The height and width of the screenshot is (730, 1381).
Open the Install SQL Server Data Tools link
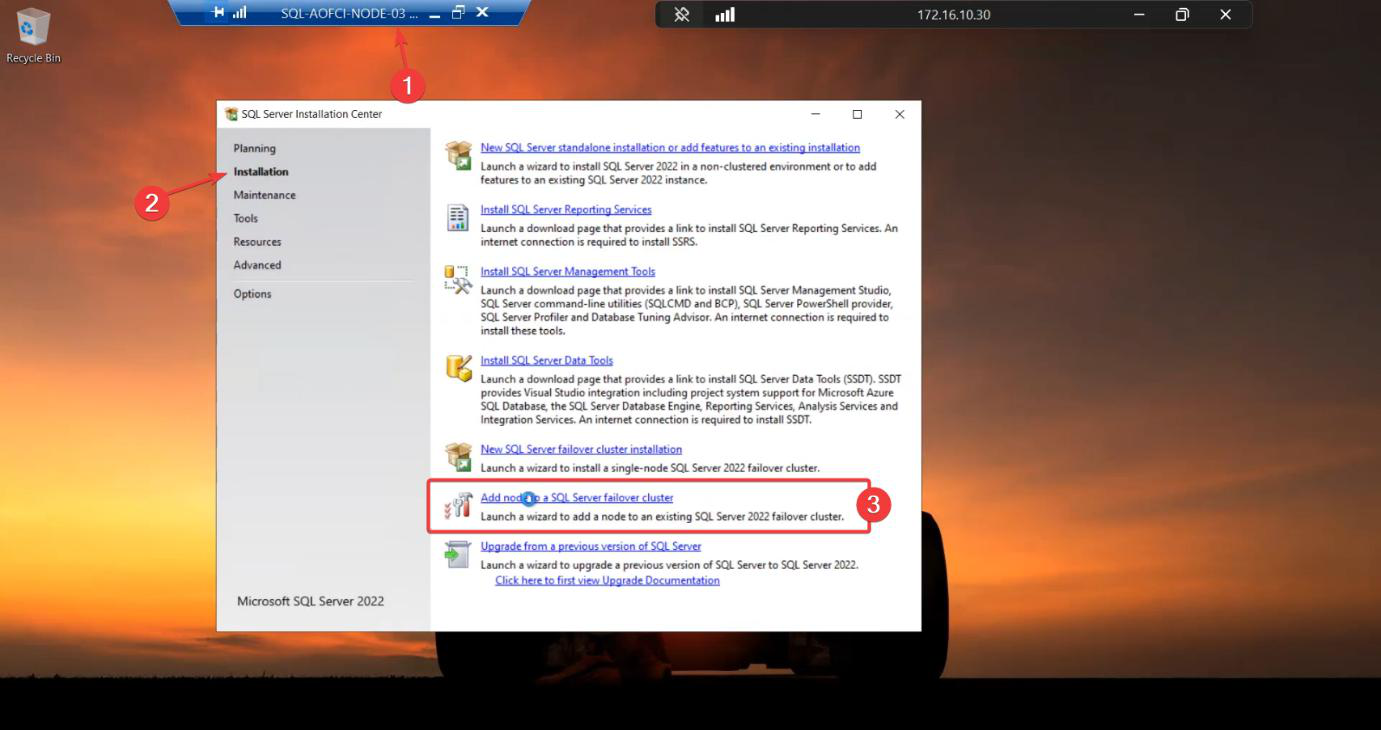pos(546,361)
